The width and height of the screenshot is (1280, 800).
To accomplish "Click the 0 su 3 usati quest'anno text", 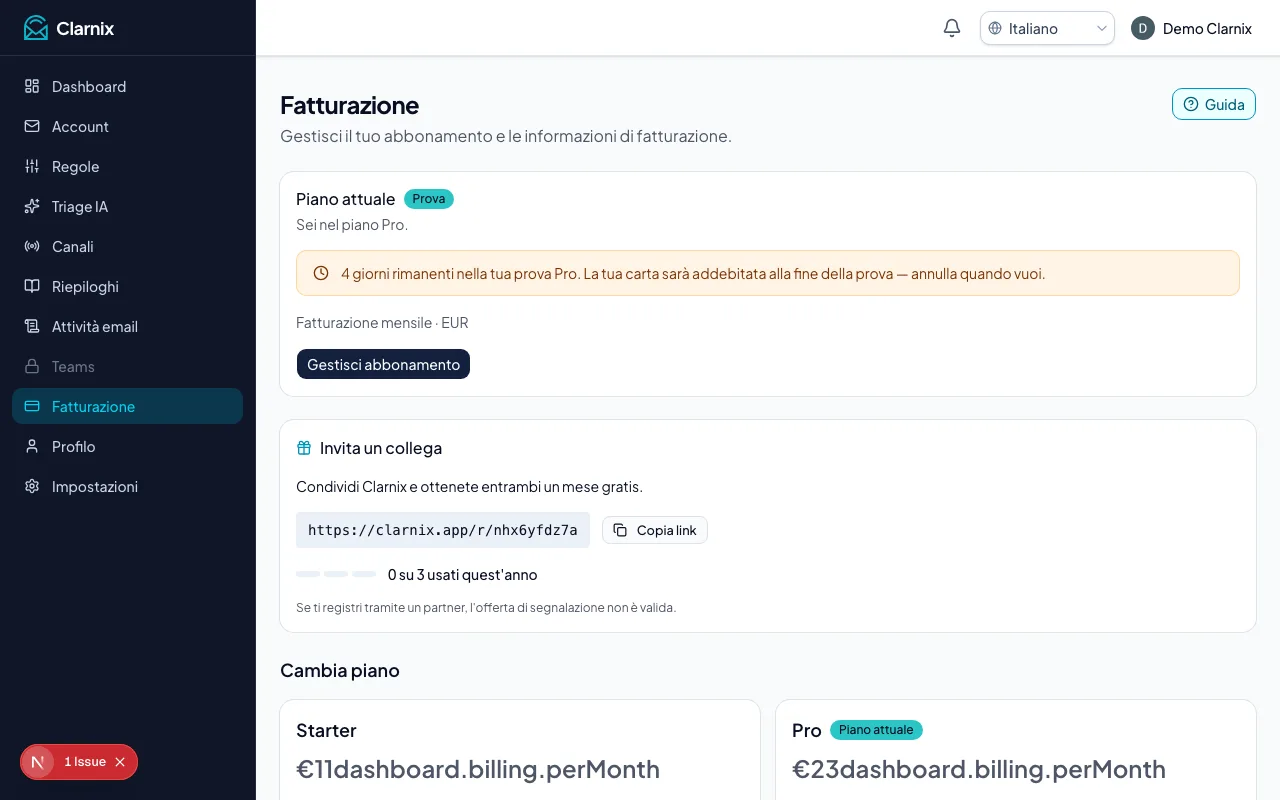I will tap(462, 575).
